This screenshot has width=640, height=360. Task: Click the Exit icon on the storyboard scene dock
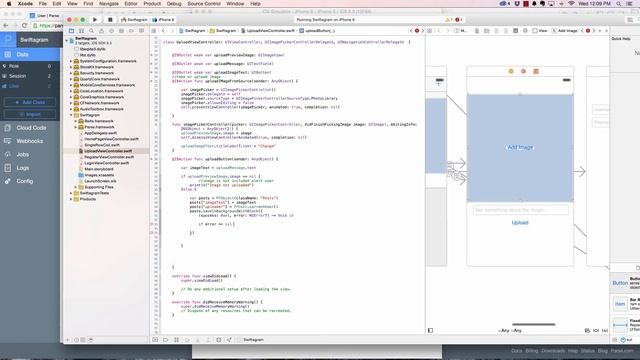pos(536,71)
